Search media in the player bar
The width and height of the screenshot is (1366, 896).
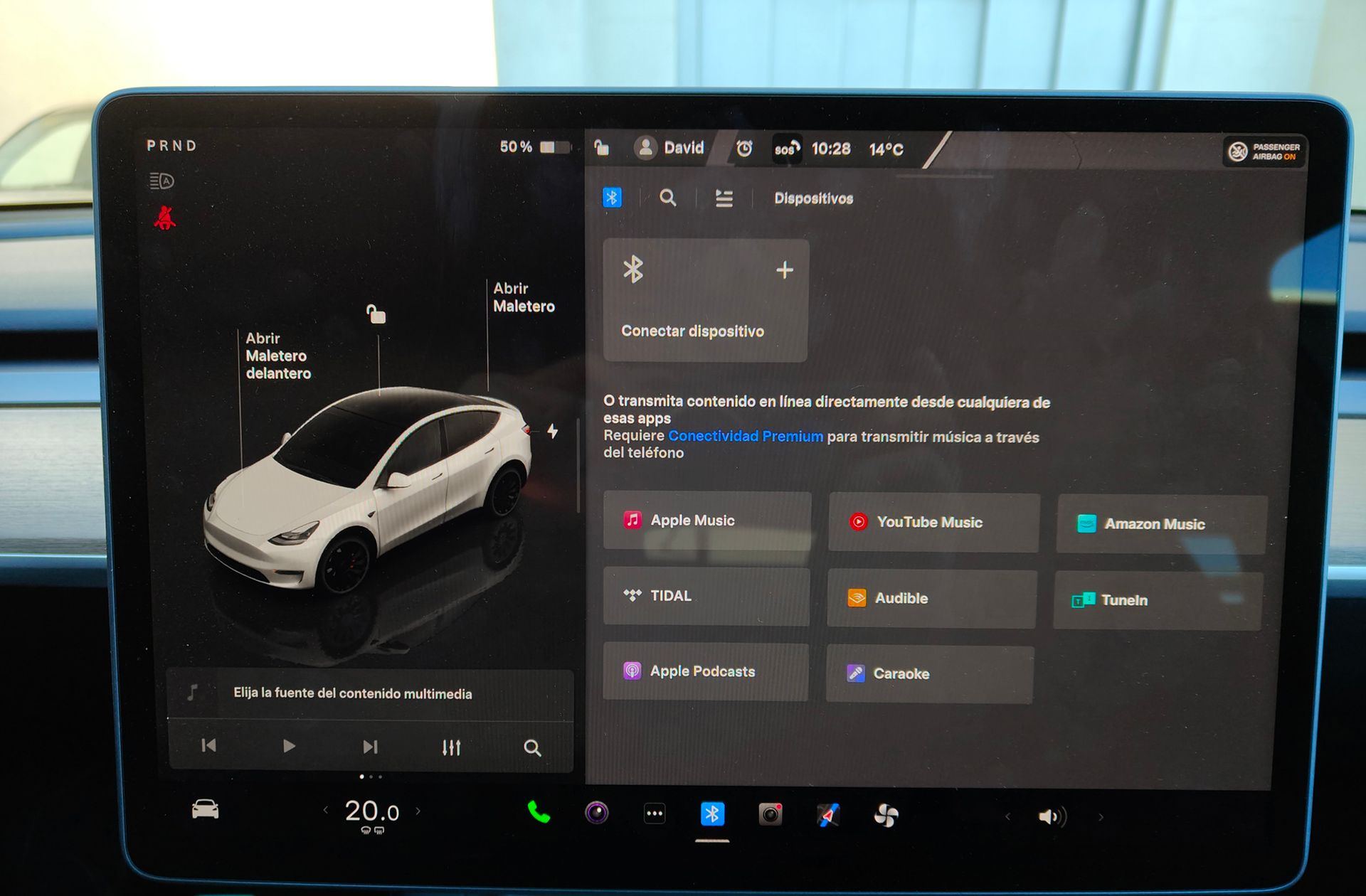click(532, 748)
